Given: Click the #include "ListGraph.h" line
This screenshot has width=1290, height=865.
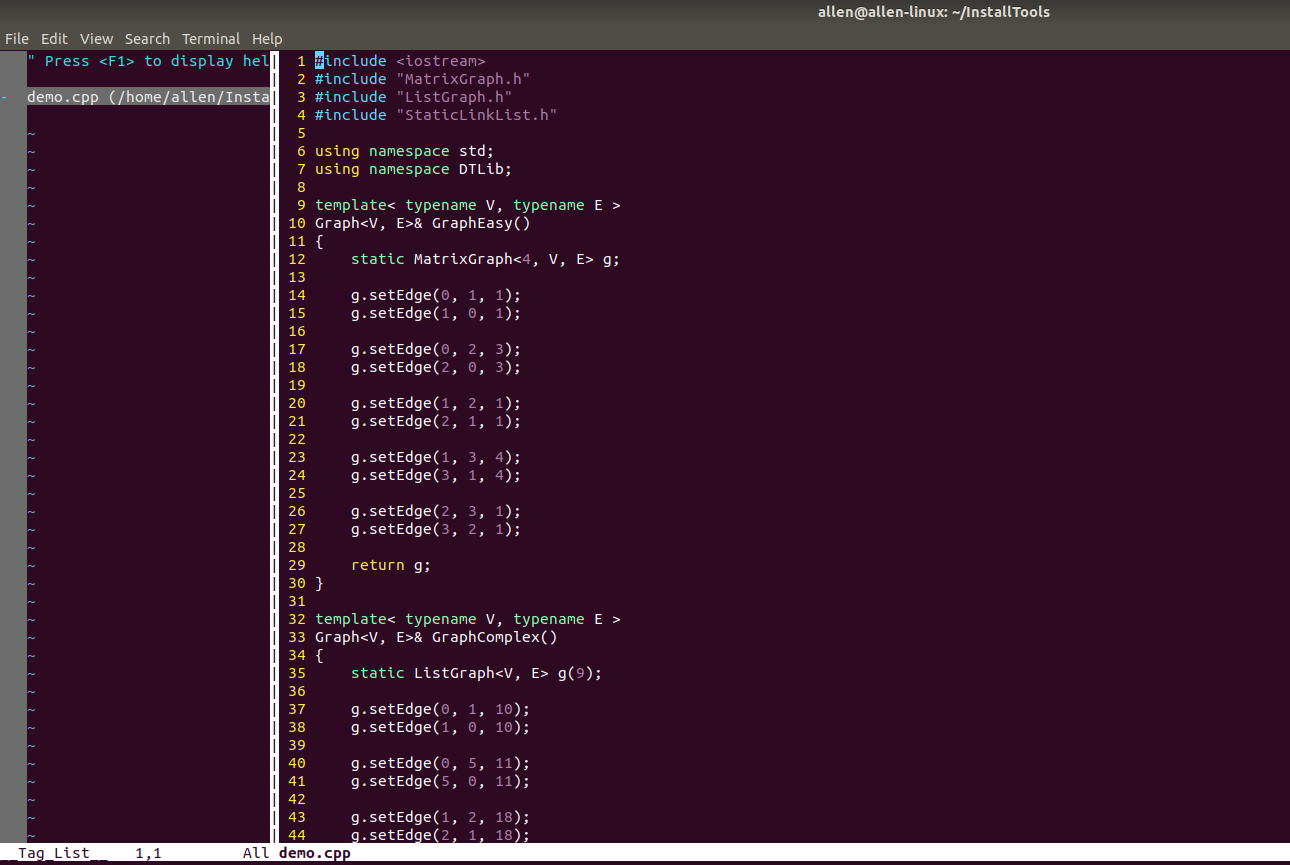Looking at the screenshot, I should click(413, 97).
